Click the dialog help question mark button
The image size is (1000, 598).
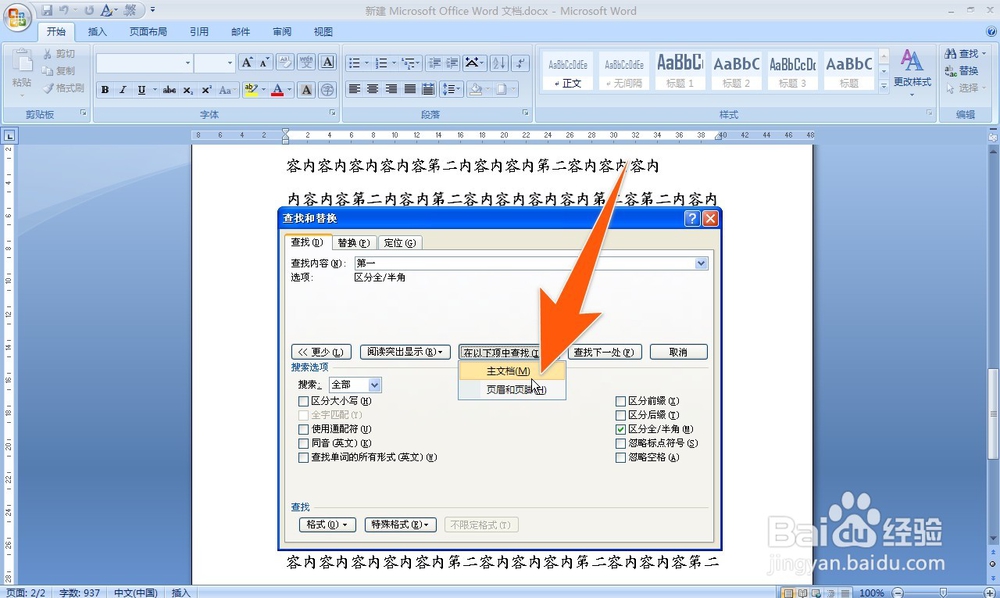click(691, 219)
